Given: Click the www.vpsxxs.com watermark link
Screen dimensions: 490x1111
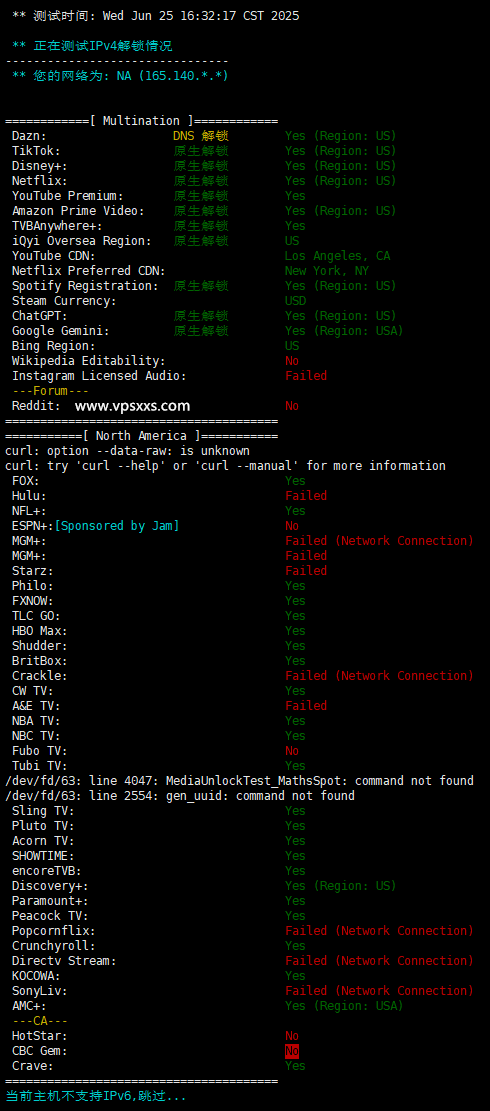Looking at the screenshot, I should click(x=132, y=406).
